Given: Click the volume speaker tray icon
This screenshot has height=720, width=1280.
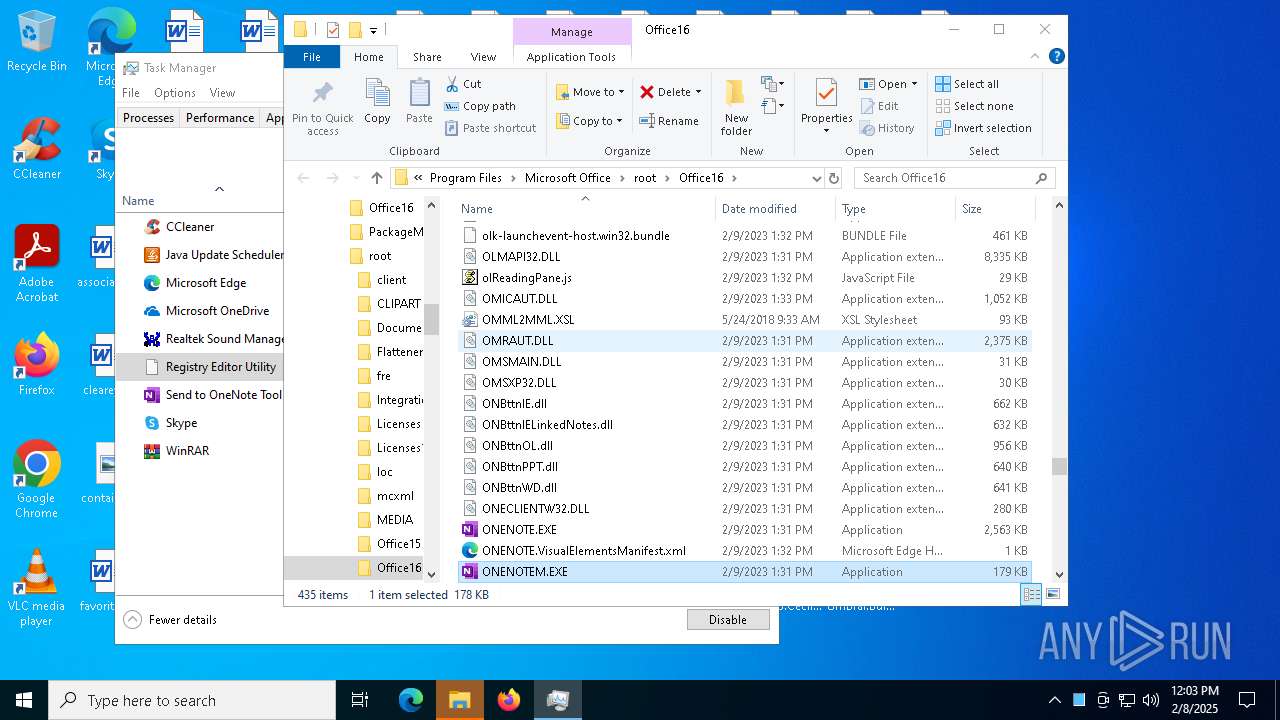Looking at the screenshot, I should (x=1151, y=700).
